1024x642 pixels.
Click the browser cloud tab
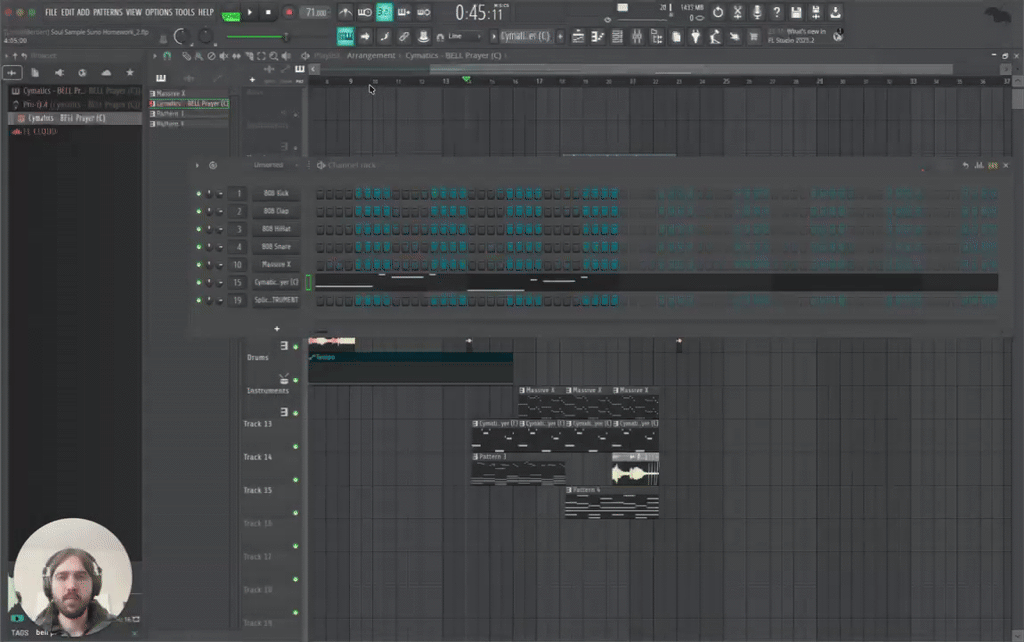[106, 72]
